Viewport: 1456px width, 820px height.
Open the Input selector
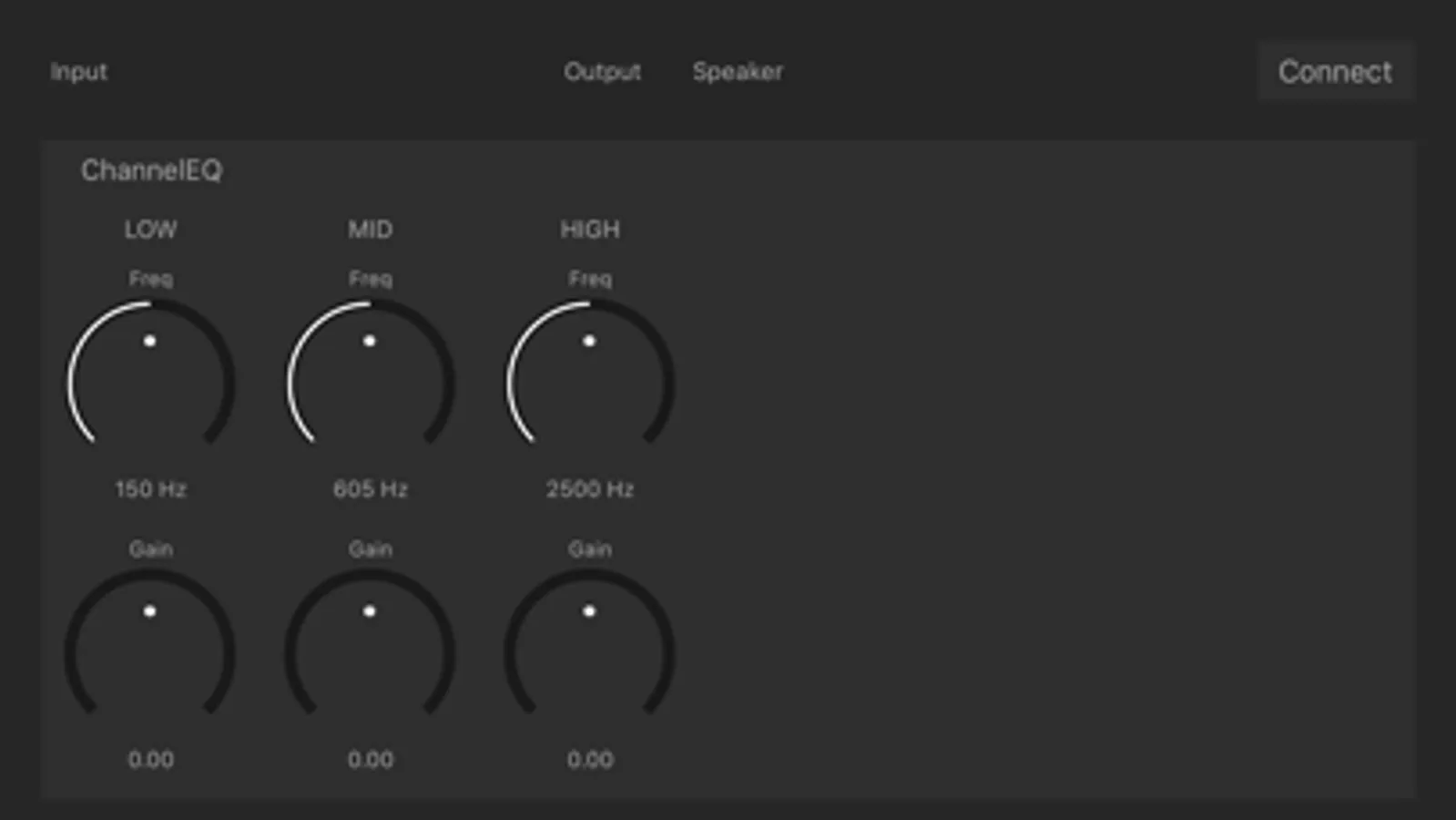click(79, 72)
